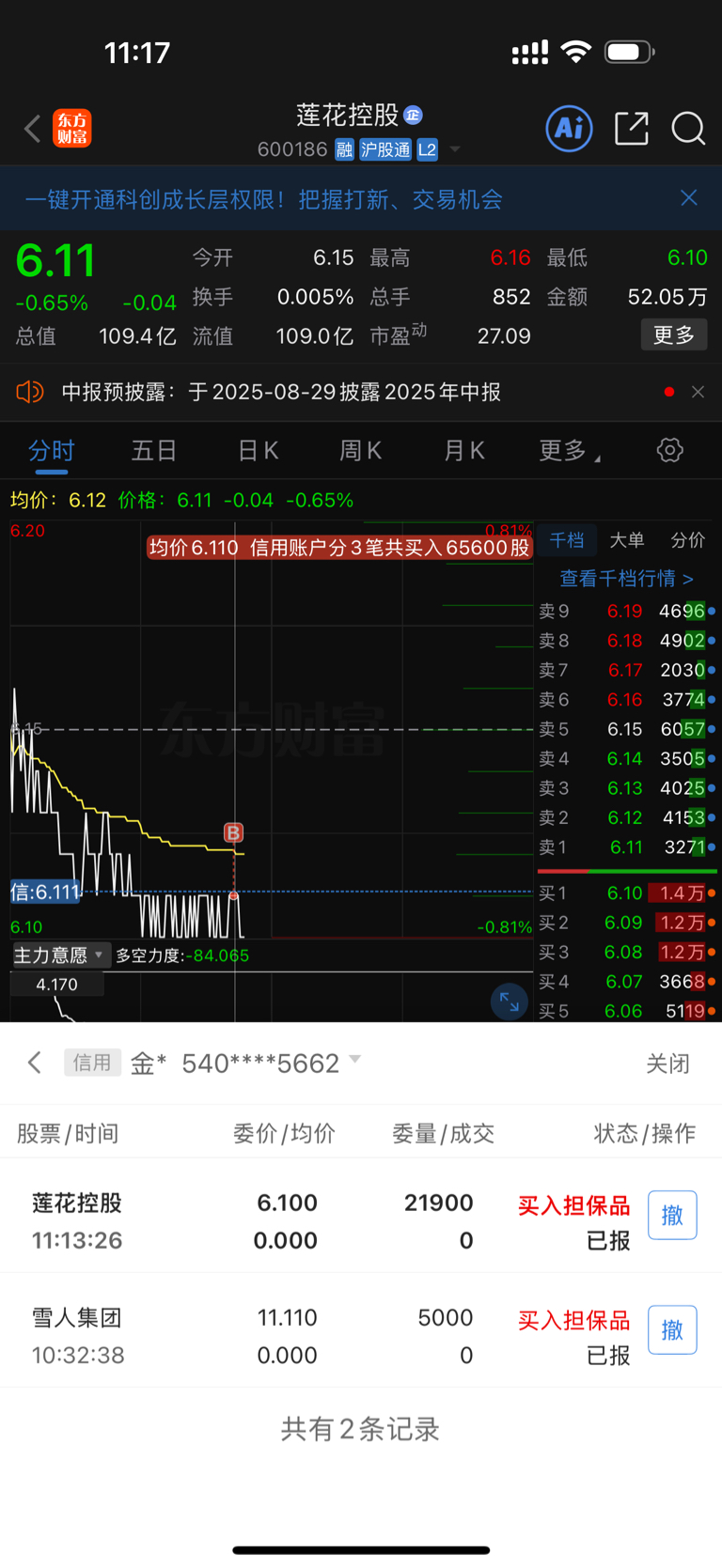Tap the fullscreen expand chart icon
The height and width of the screenshot is (1568, 722).
[510, 1001]
